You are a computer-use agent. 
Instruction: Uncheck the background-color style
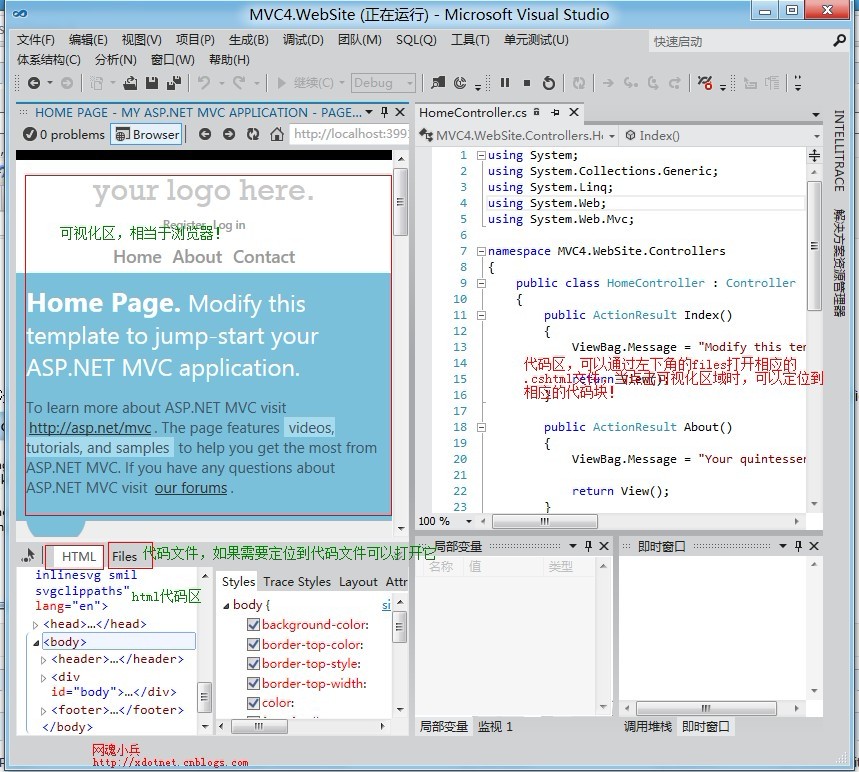tap(253, 624)
